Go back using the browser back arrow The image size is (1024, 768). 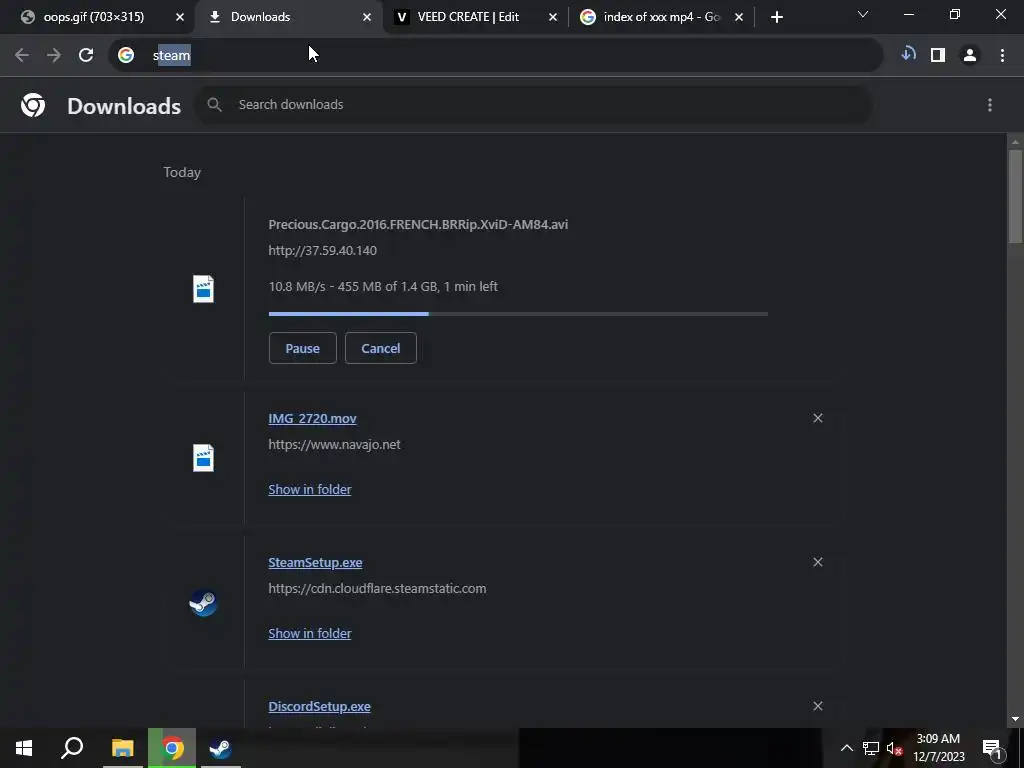22,56
